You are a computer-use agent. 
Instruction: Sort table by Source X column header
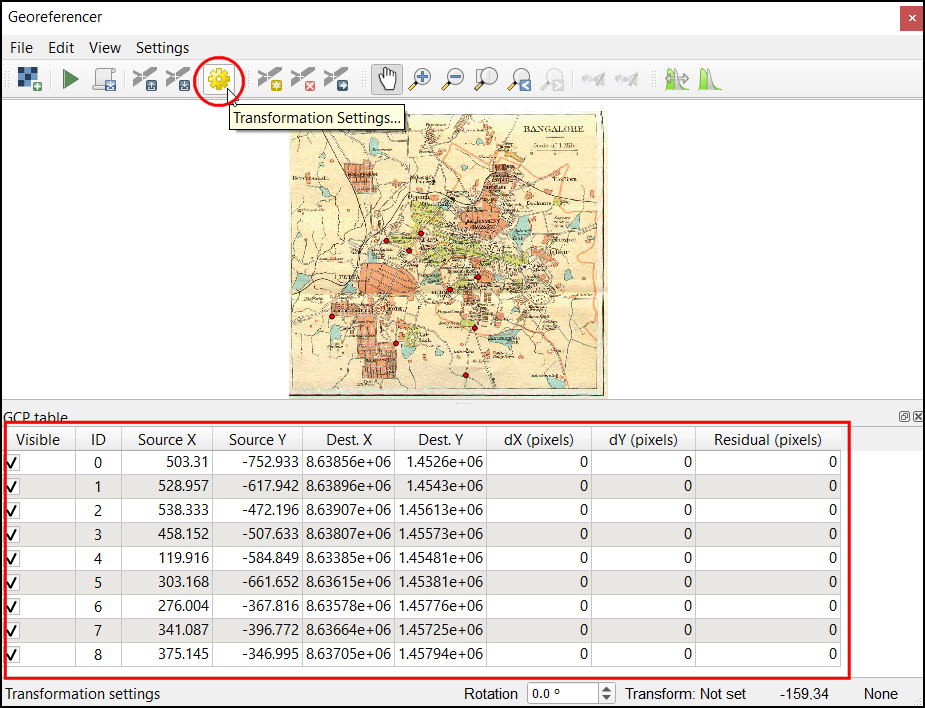[167, 440]
